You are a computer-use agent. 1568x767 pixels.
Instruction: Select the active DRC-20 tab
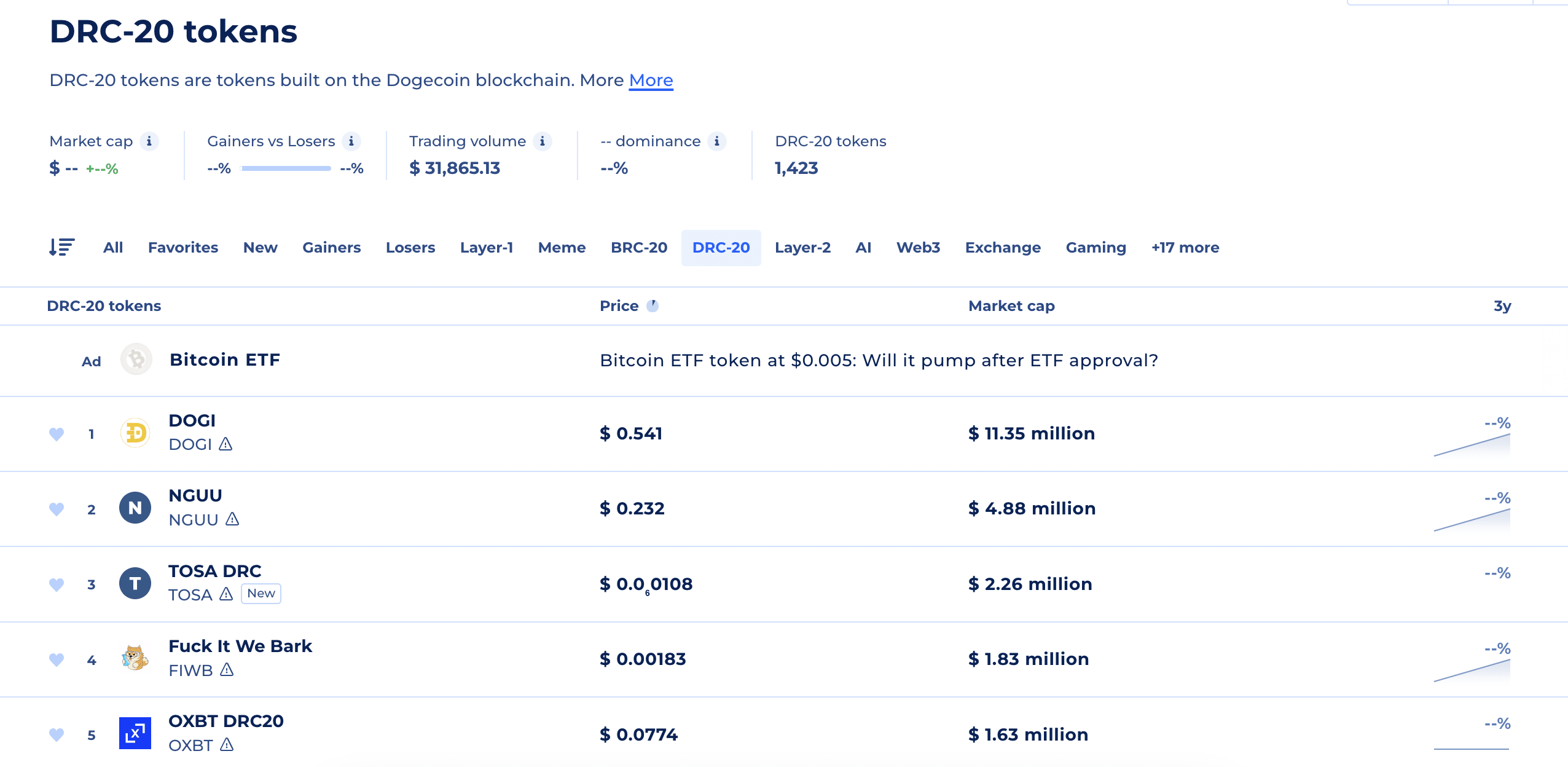click(721, 248)
